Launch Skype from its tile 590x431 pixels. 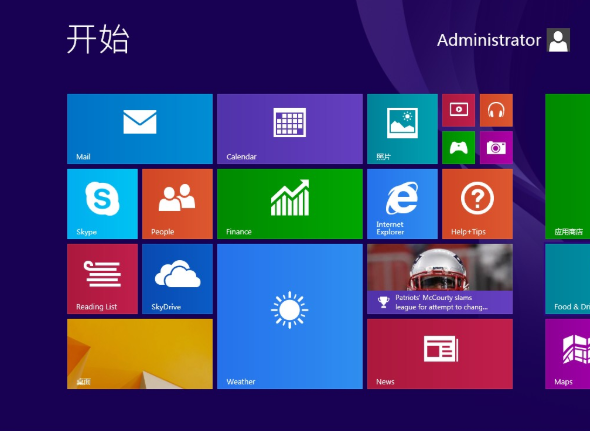pos(102,204)
